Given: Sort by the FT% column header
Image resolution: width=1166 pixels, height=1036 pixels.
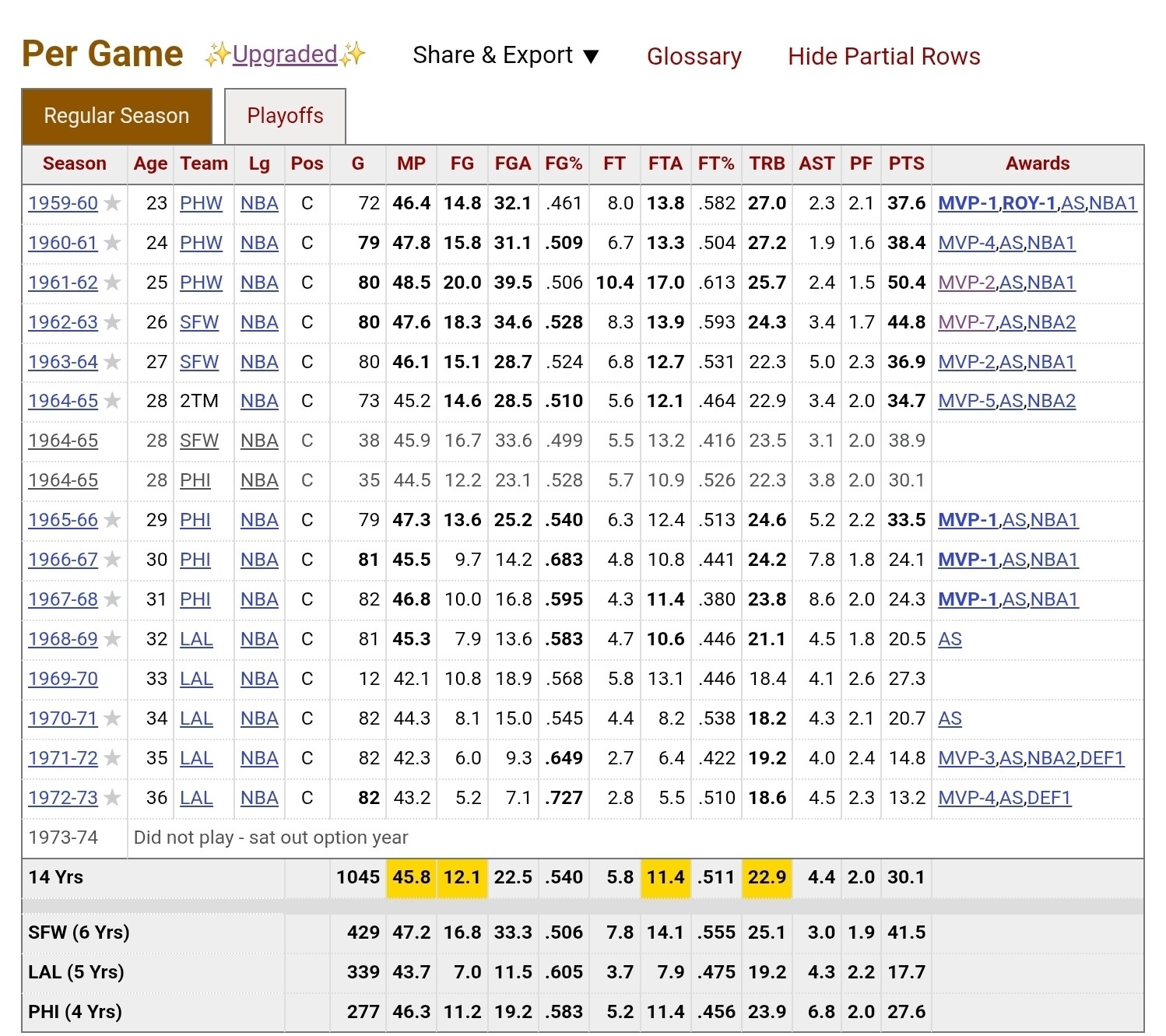Looking at the screenshot, I should (716, 163).
